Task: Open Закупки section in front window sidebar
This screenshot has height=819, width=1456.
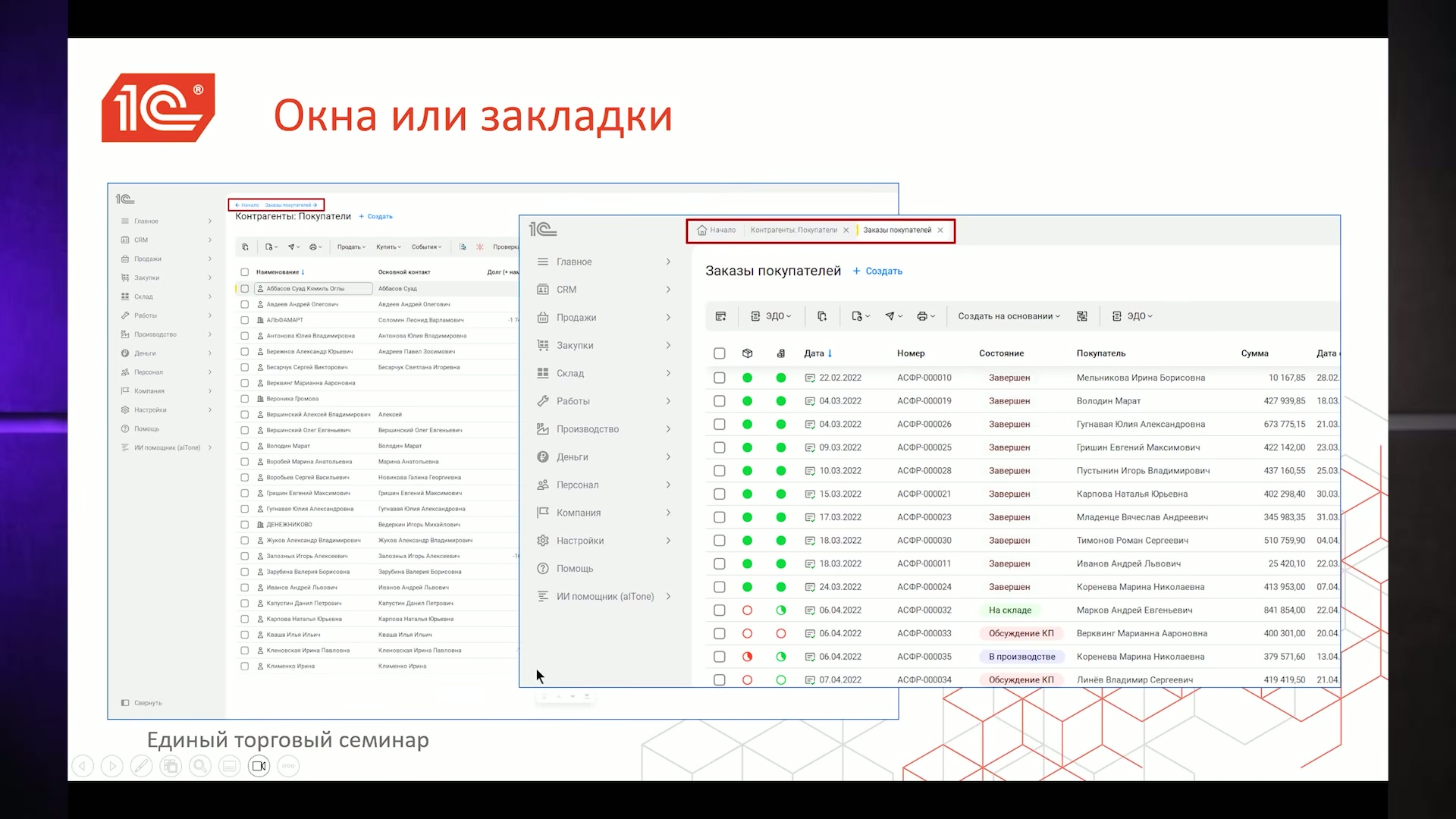Action: (x=604, y=345)
